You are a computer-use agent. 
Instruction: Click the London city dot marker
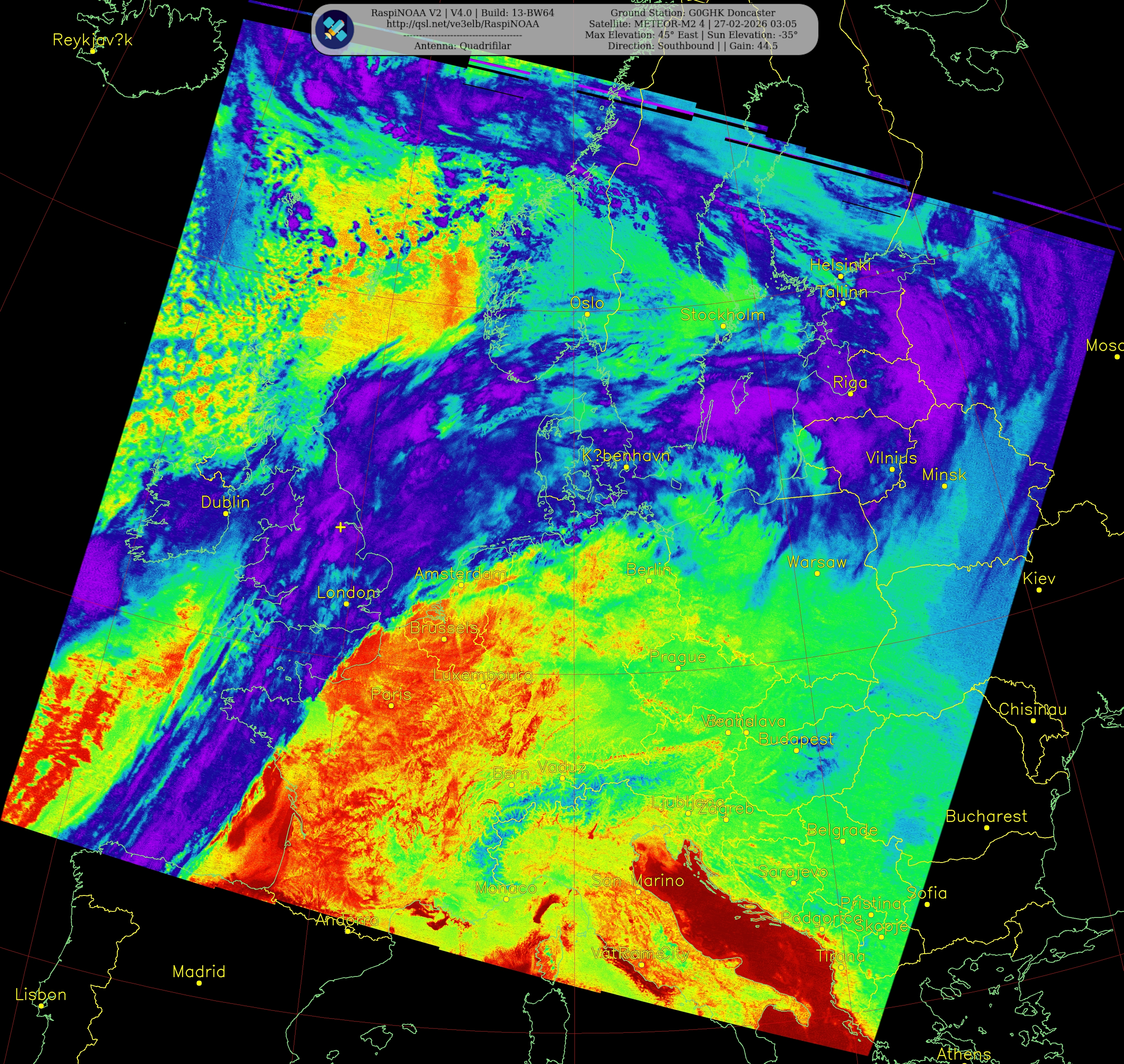347,604
